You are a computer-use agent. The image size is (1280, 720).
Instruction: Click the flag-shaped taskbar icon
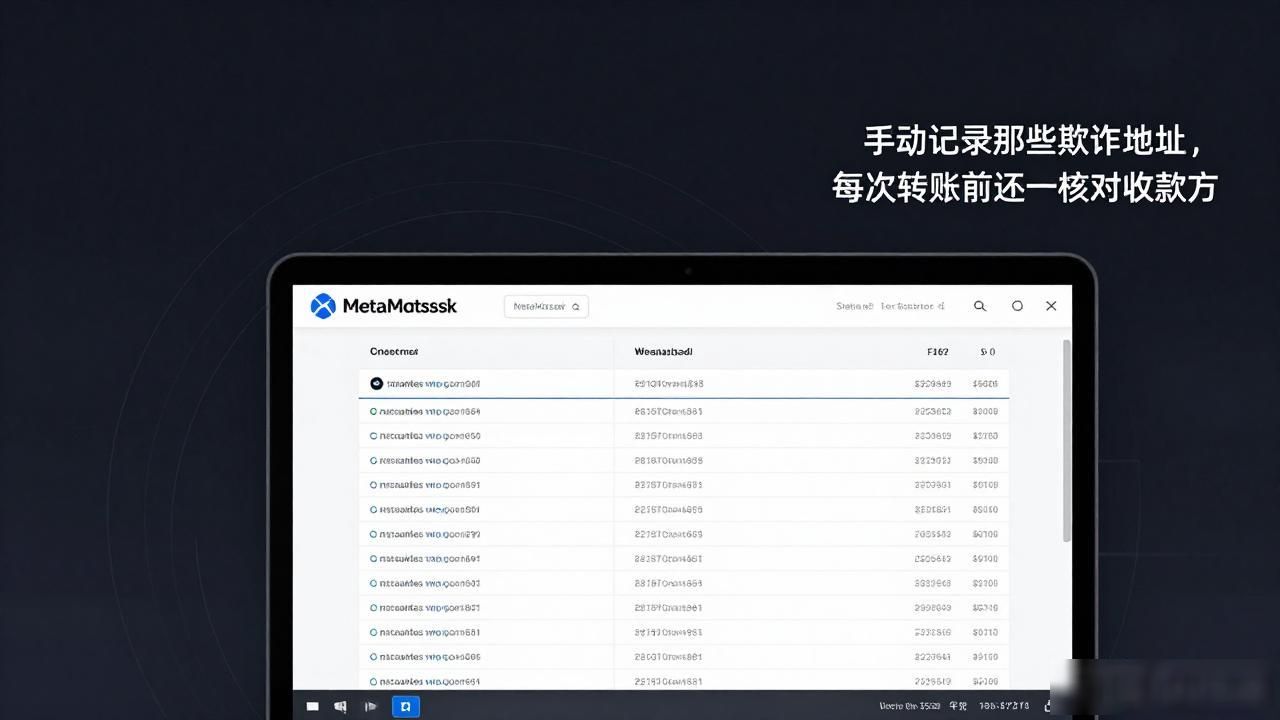[x=371, y=707]
